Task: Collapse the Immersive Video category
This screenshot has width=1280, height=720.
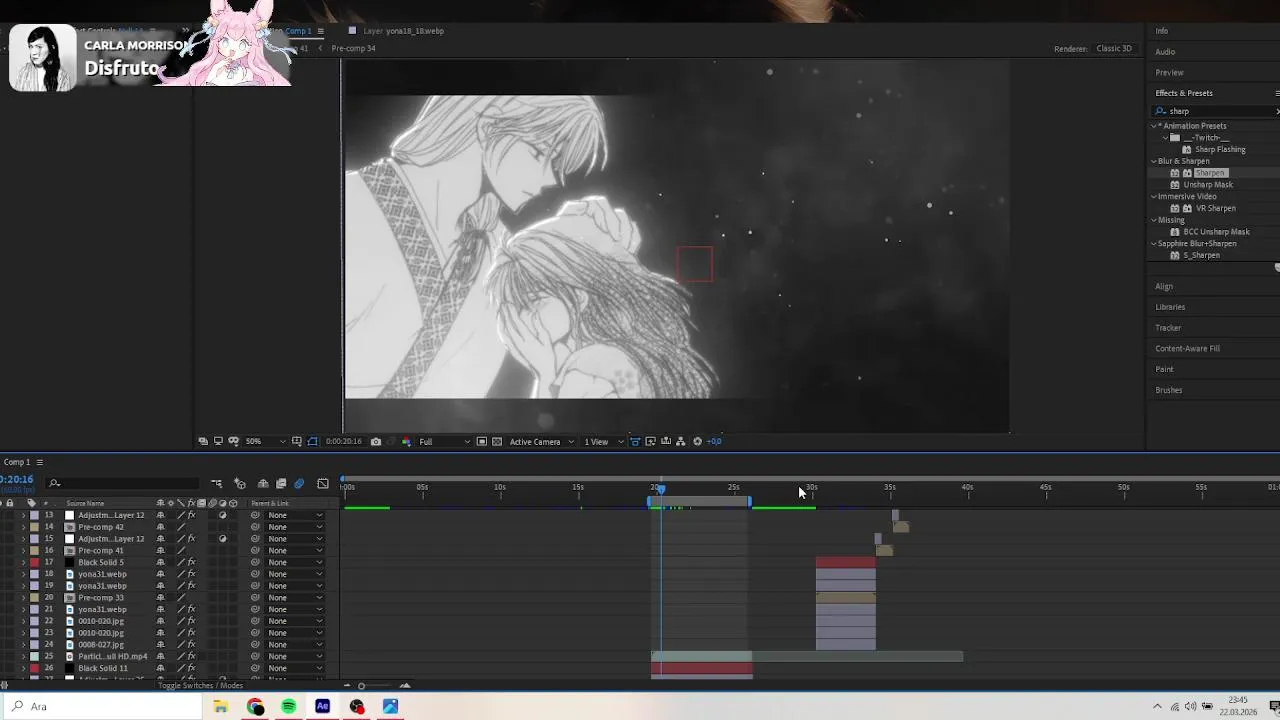Action: click(x=1154, y=197)
